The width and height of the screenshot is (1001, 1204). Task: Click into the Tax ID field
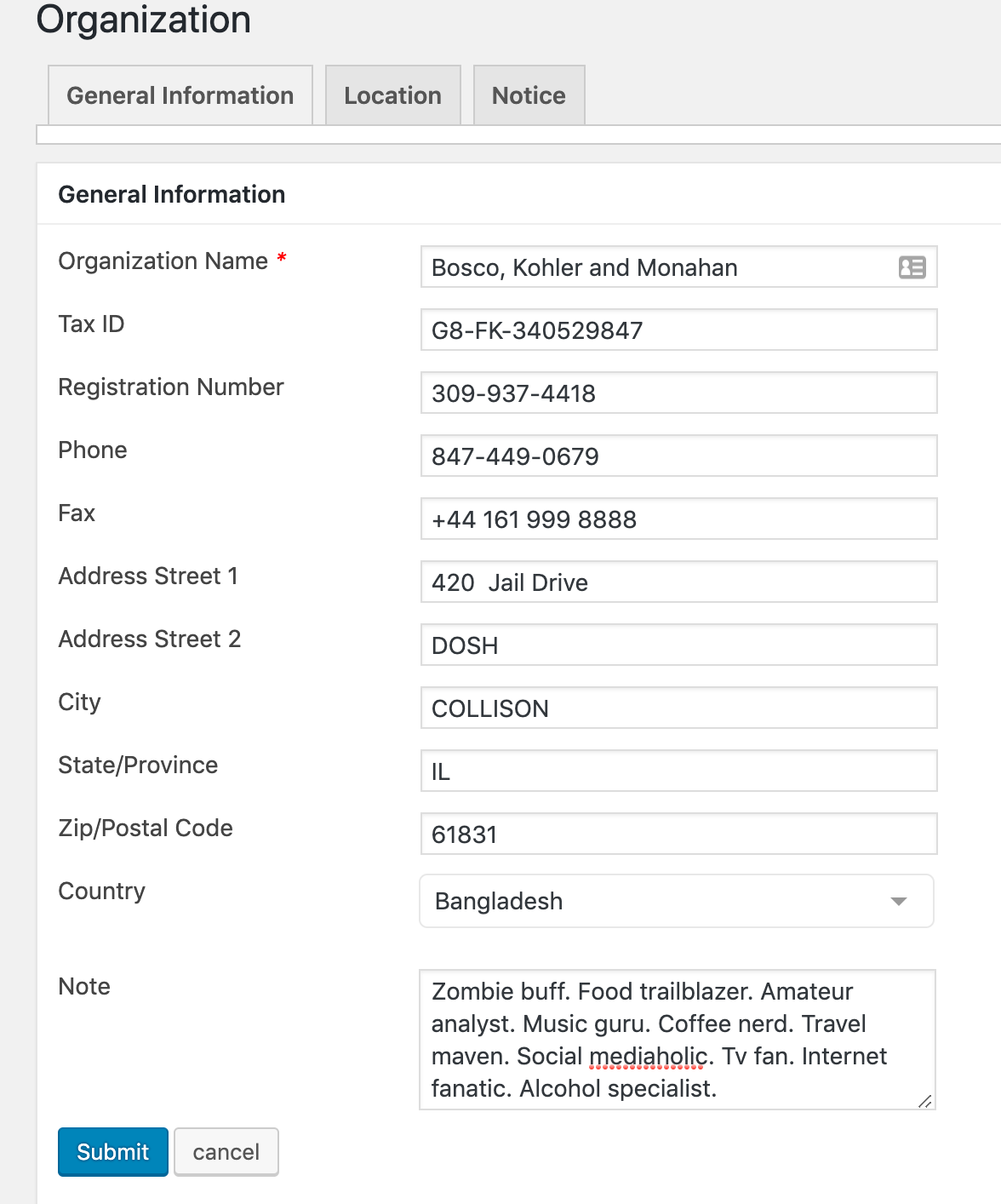(x=678, y=330)
